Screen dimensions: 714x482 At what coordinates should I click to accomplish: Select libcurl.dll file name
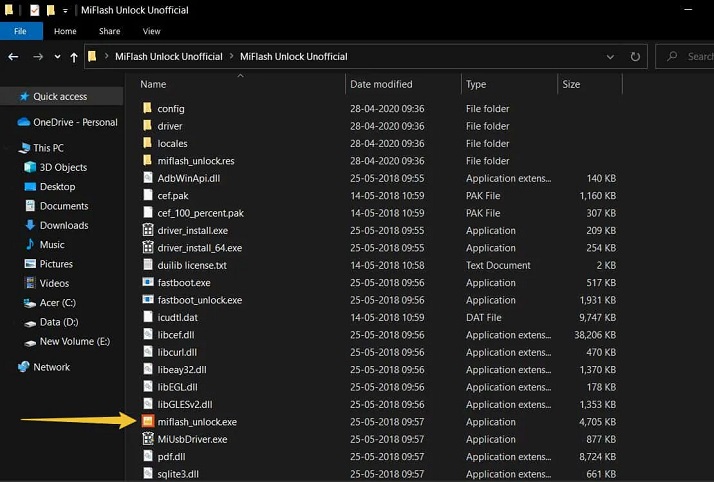tap(177, 352)
